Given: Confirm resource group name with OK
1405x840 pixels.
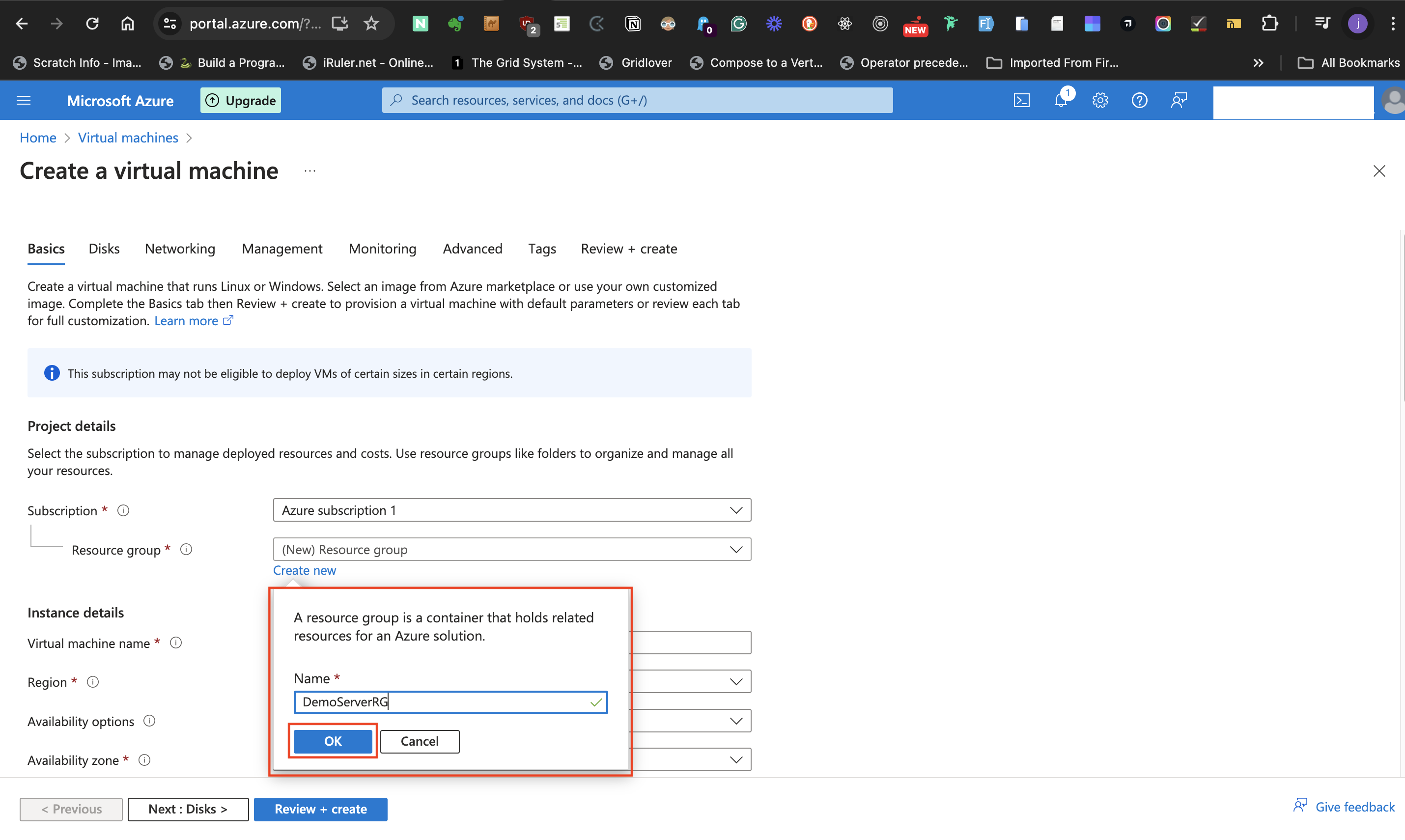Looking at the screenshot, I should click(332, 741).
